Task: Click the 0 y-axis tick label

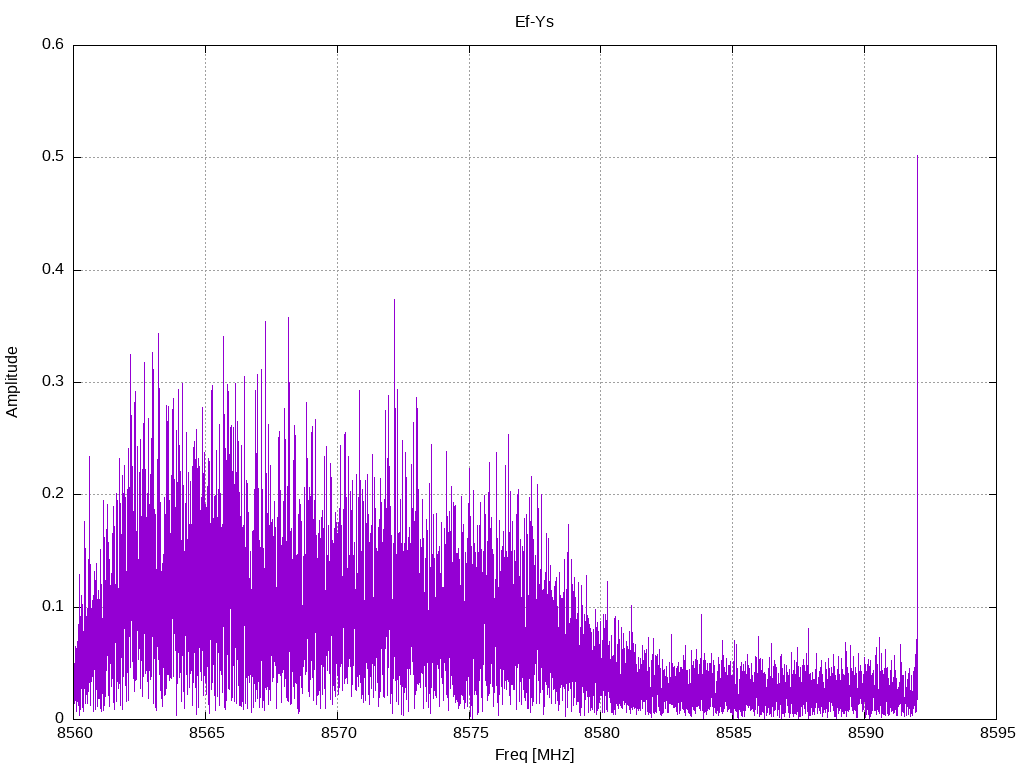Action: point(60,719)
